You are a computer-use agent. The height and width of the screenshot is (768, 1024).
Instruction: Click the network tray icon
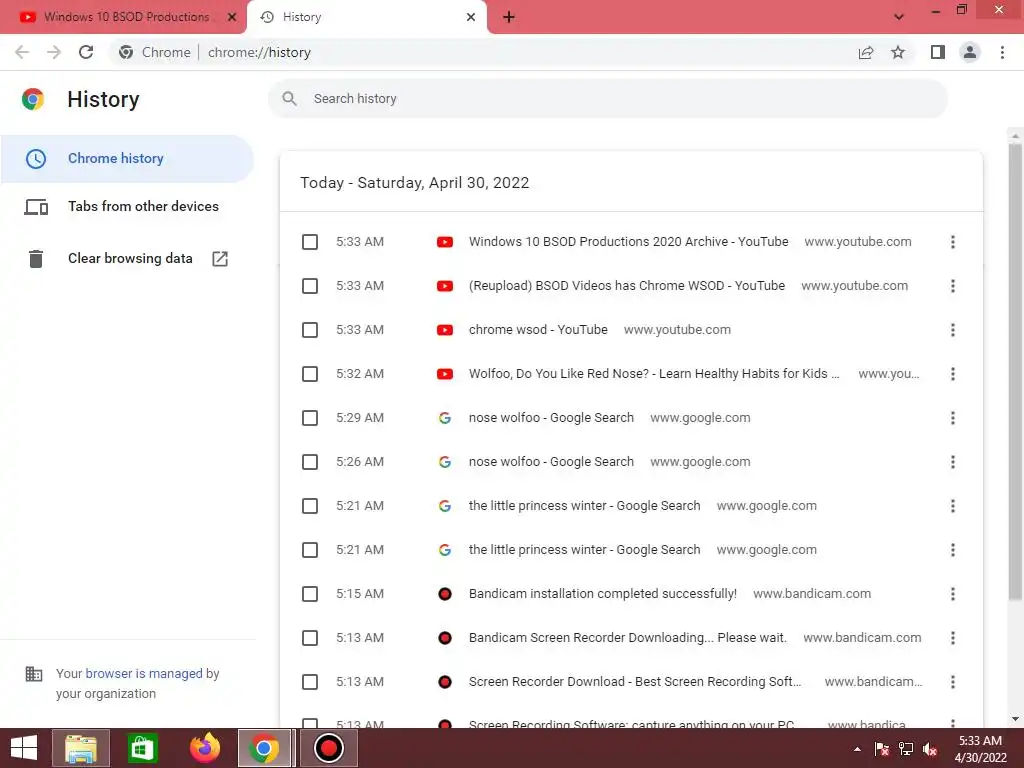click(x=906, y=749)
